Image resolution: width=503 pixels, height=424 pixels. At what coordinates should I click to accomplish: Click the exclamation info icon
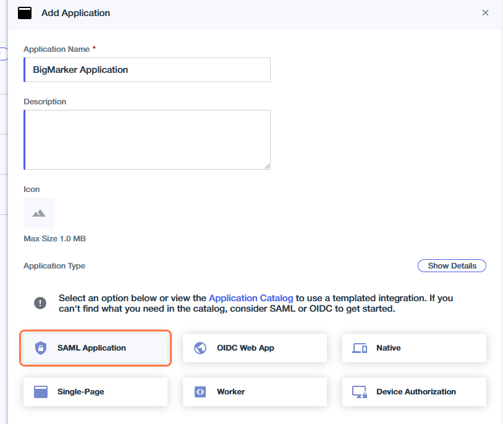pyautogui.click(x=40, y=303)
